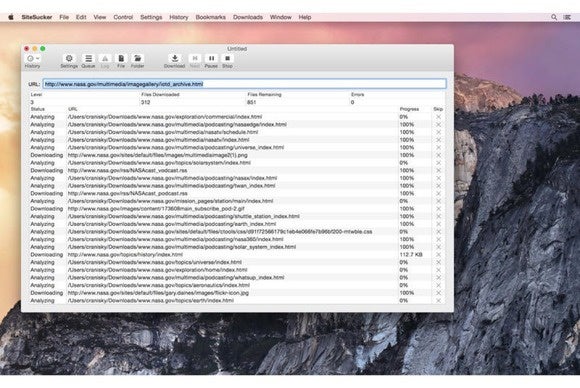Screen dimensions: 580x388
Task: Skip the exploration/home/index.html row
Action: (438, 270)
